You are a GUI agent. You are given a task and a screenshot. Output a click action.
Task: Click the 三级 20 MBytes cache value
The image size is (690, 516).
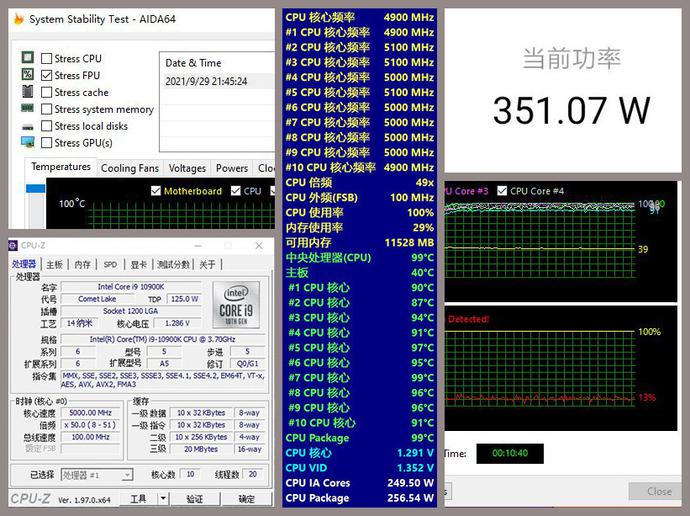(201, 449)
